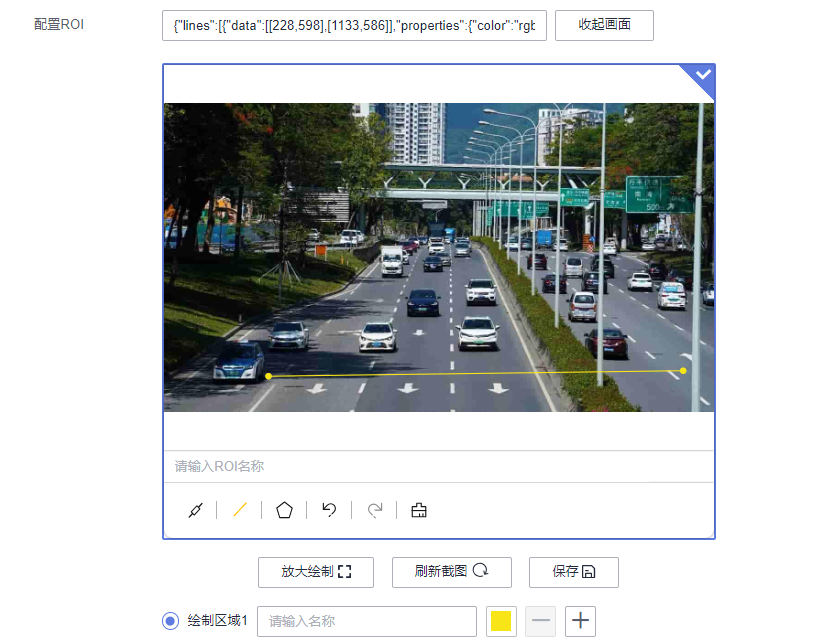Image resolution: width=824 pixels, height=644 pixels.
Task: Toggle the blue checkmark corner badge
Action: click(702, 76)
